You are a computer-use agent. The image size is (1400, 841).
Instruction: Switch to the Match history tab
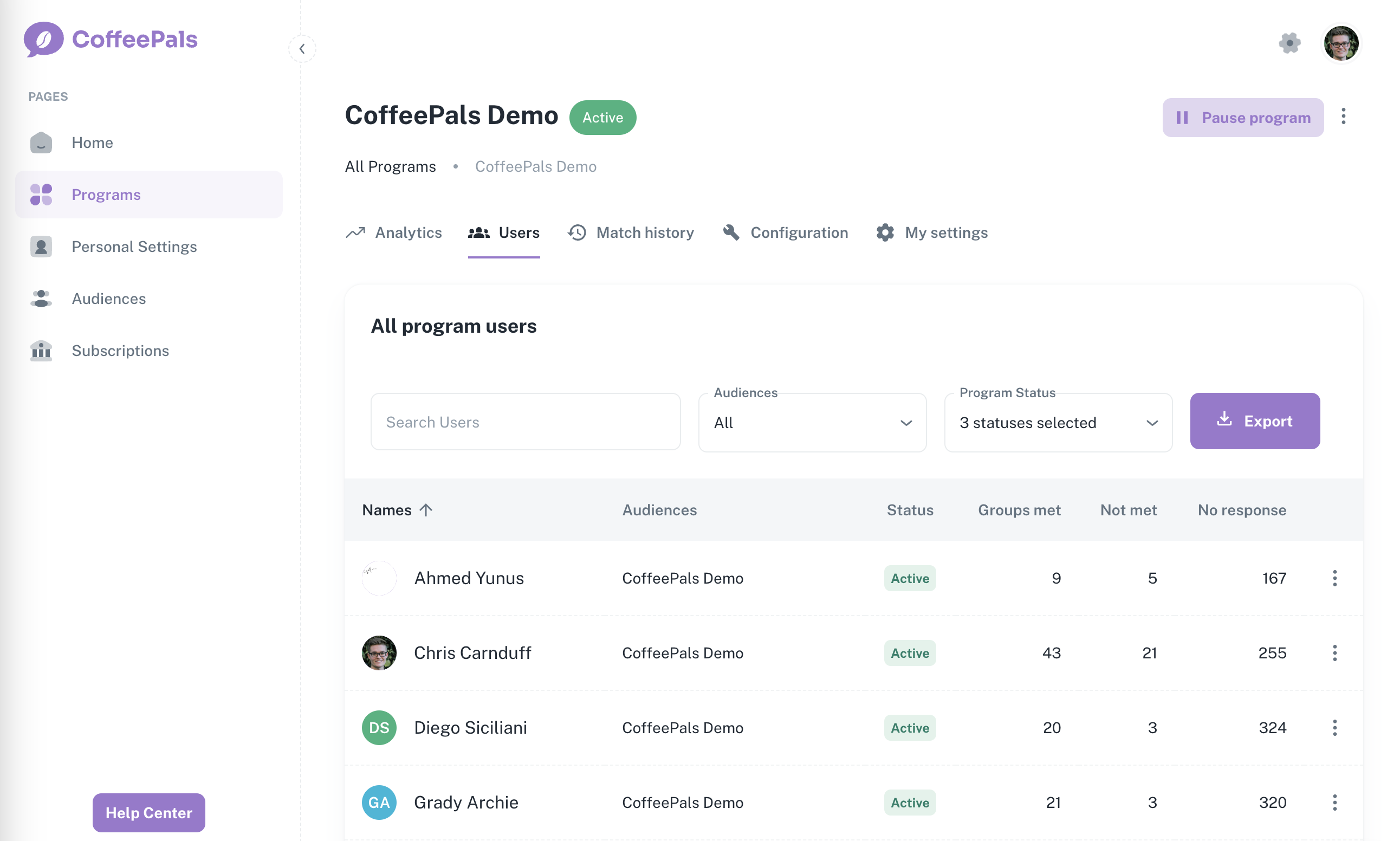[x=631, y=233]
